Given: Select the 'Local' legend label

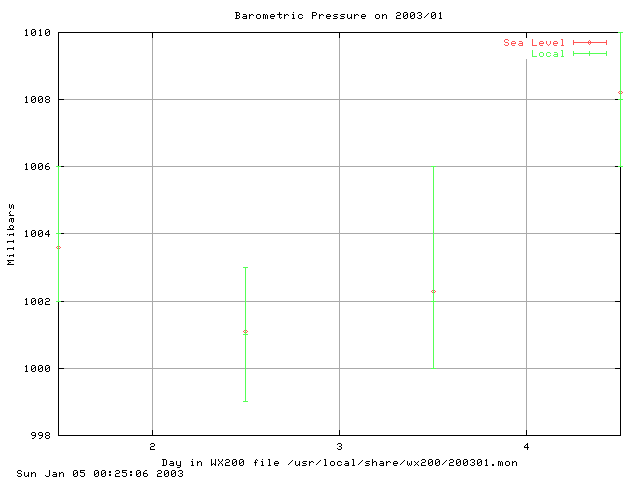Looking at the screenshot, I should coord(548,54).
